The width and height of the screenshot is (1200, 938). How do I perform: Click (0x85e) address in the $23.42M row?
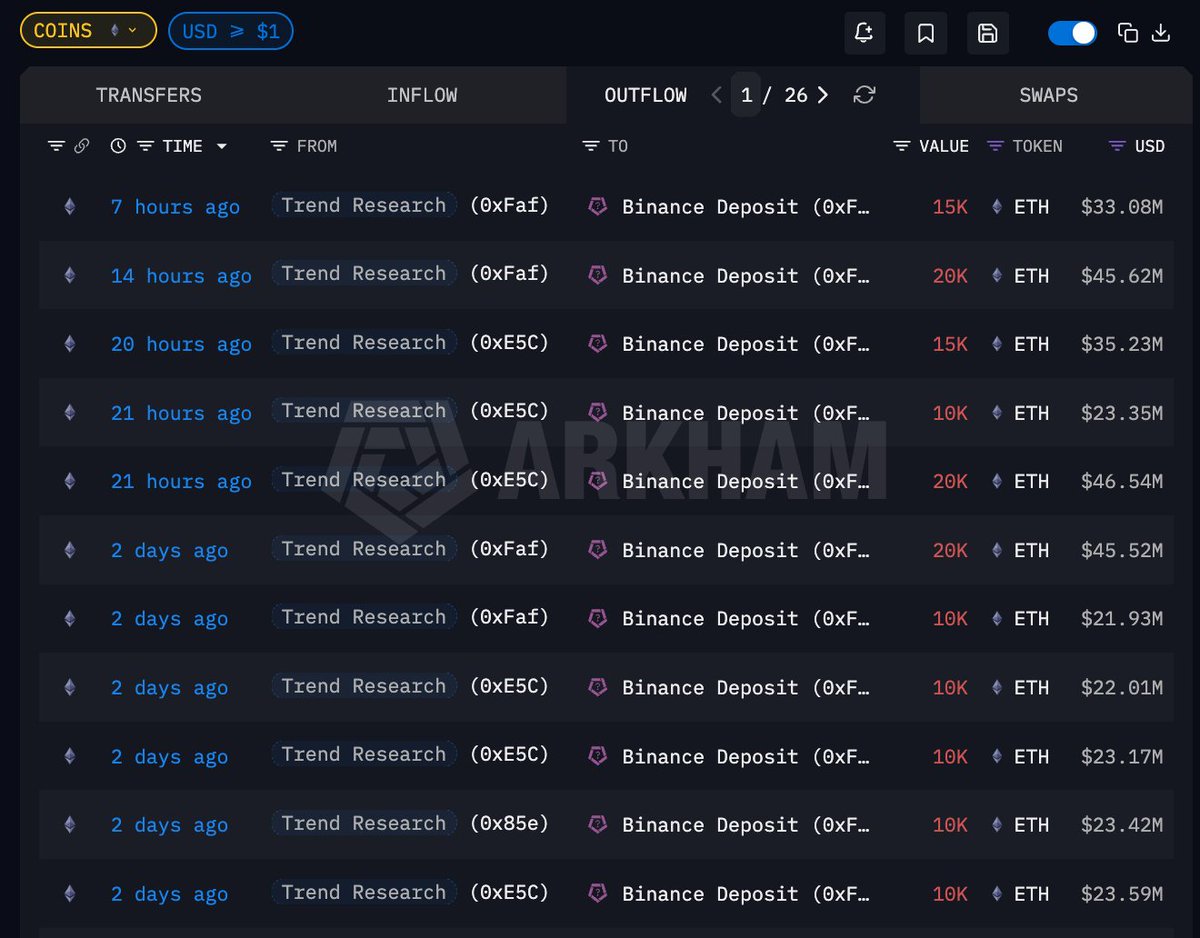509,824
